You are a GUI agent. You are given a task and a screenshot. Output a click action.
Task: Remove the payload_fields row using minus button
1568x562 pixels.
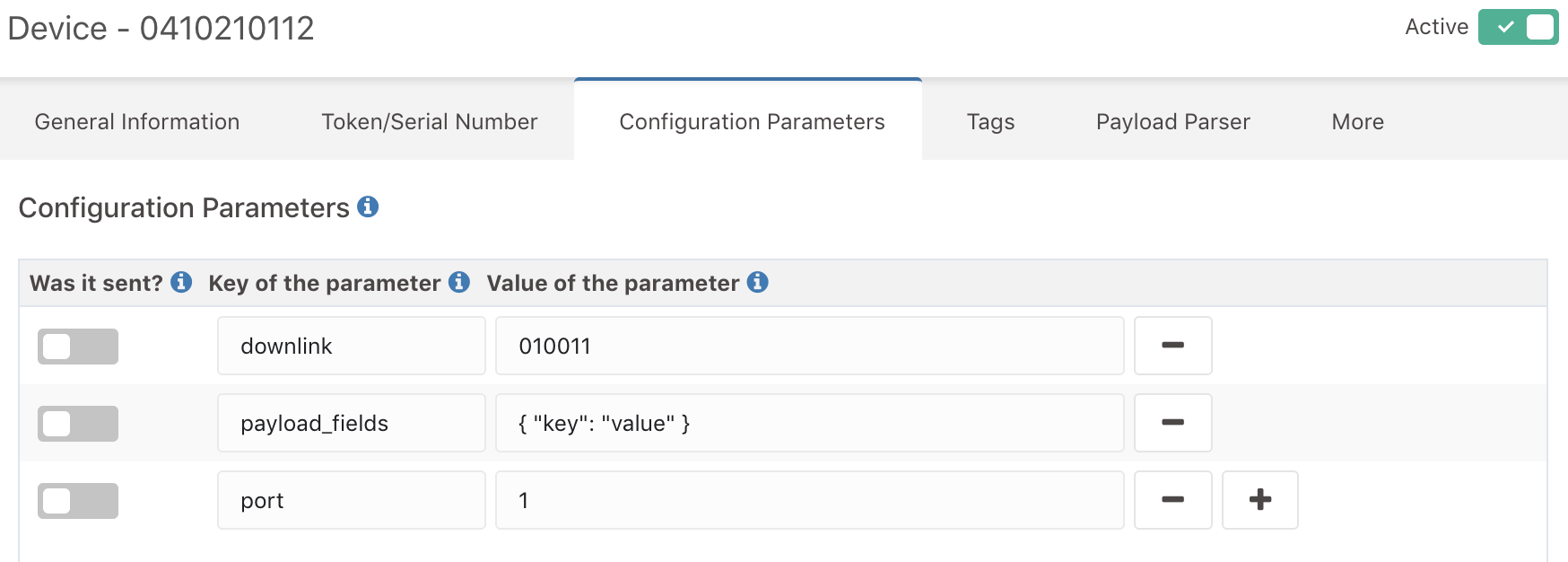1172,423
